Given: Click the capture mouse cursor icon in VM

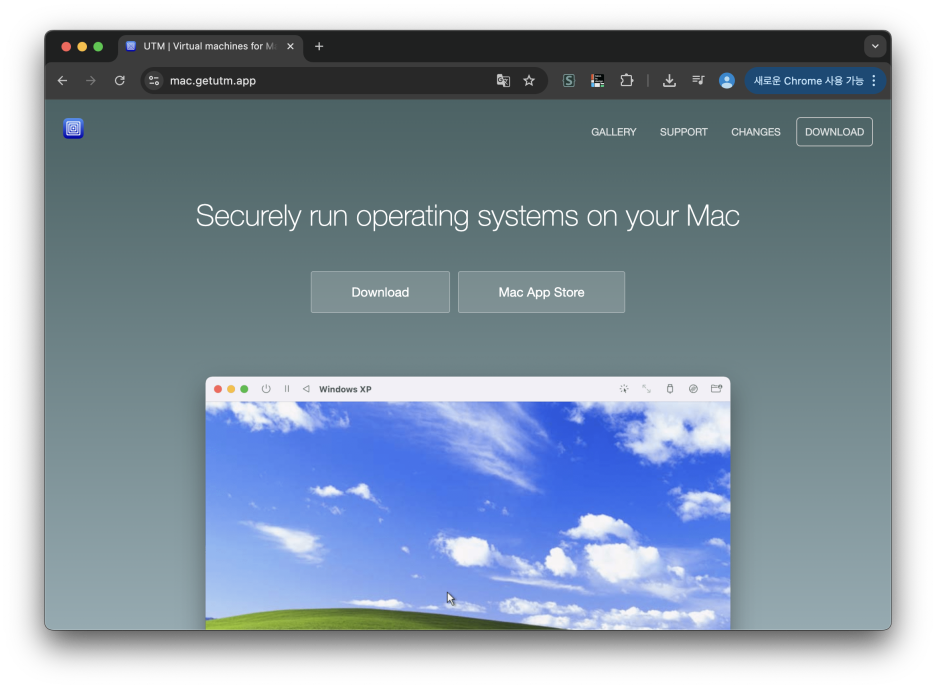Looking at the screenshot, I should (624, 389).
